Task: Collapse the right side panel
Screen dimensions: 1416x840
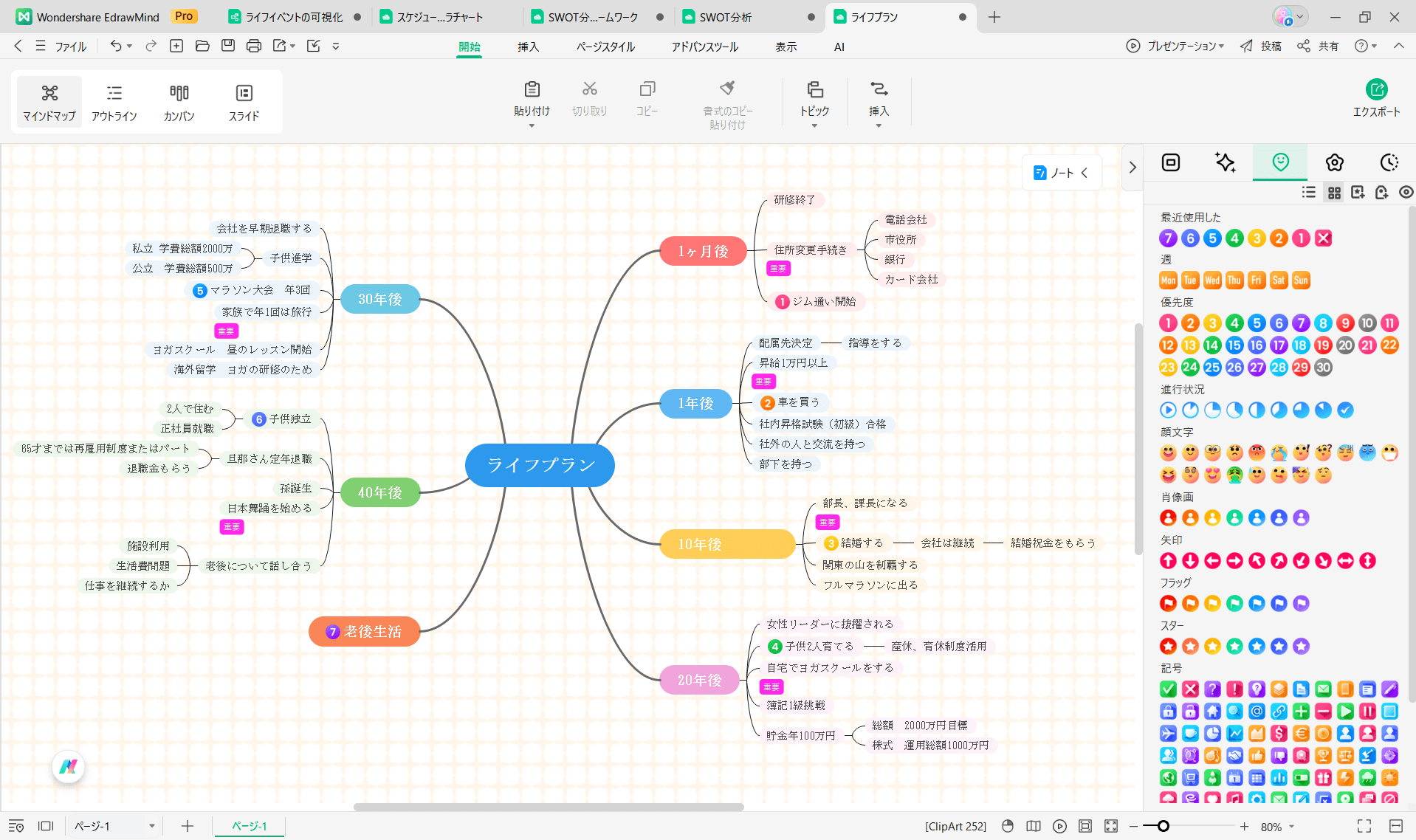Action: [1133, 168]
